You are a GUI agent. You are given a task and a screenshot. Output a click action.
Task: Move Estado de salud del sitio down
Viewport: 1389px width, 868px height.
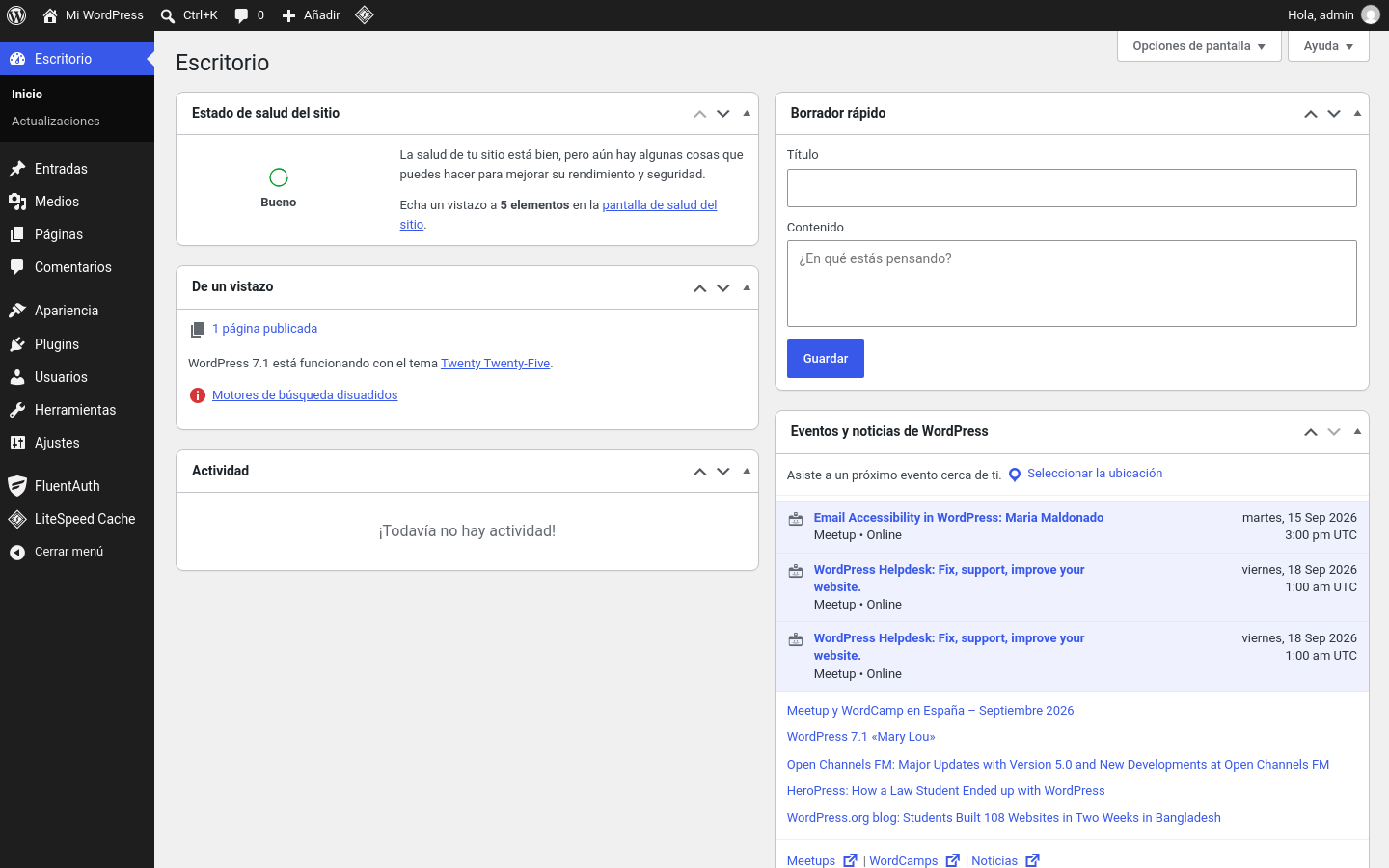(x=723, y=114)
